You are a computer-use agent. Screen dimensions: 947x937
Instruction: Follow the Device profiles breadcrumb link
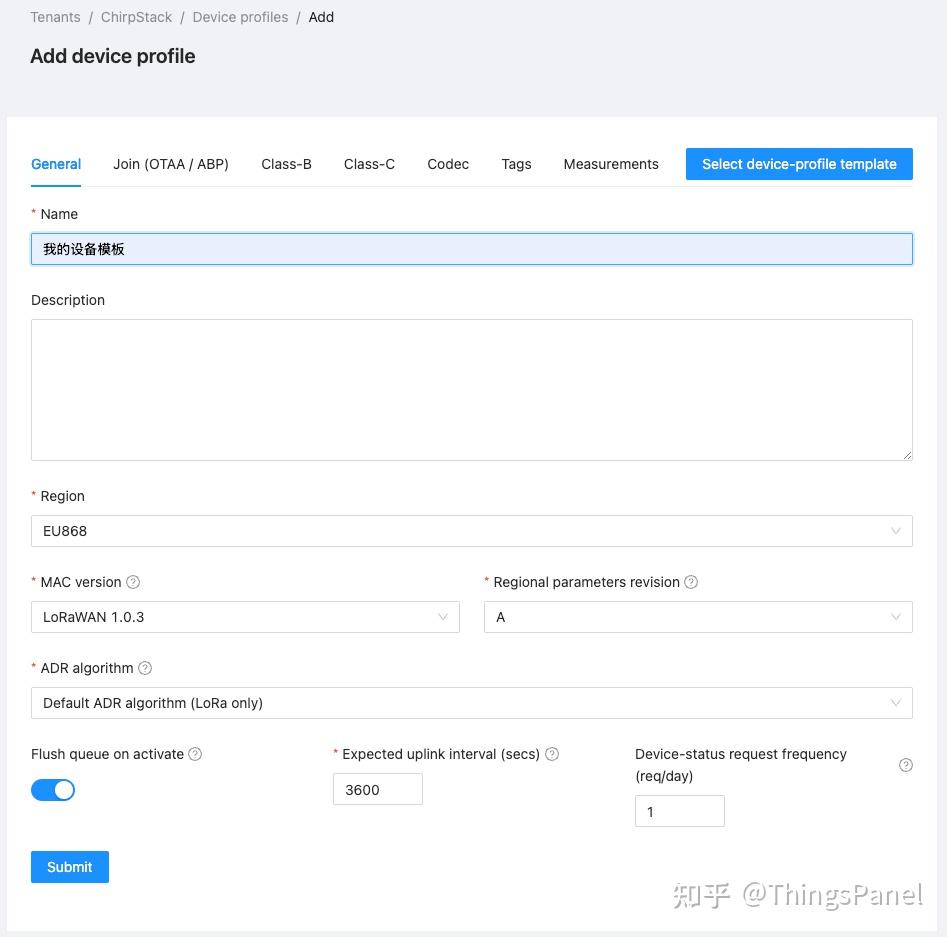pos(240,17)
